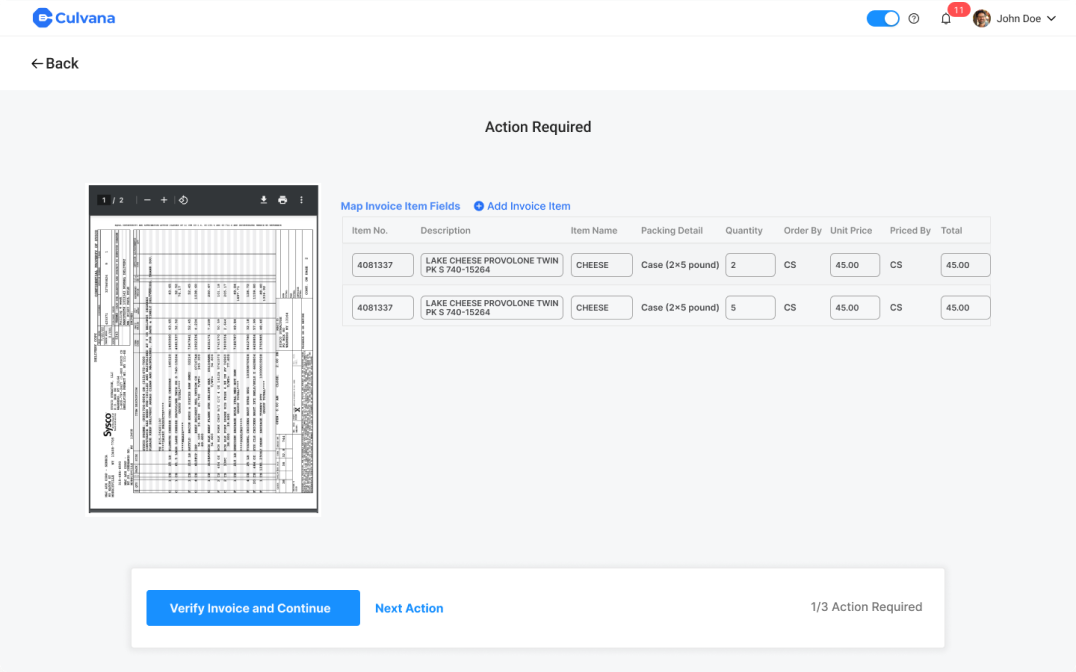Click the Sysco invoice page preview

tap(203, 360)
